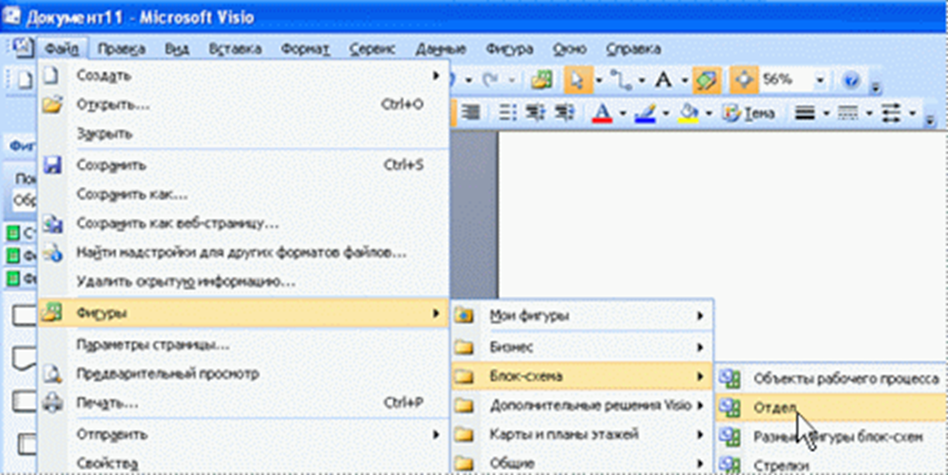The width and height of the screenshot is (948, 475).
Task: Select the Text tool (A)
Action: point(663,80)
